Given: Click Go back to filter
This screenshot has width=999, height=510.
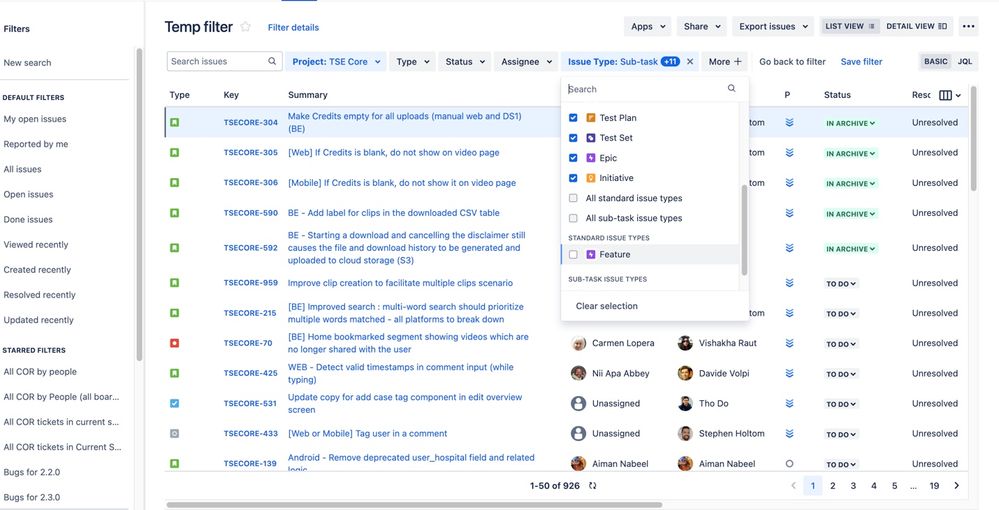Looking at the screenshot, I should (x=792, y=62).
